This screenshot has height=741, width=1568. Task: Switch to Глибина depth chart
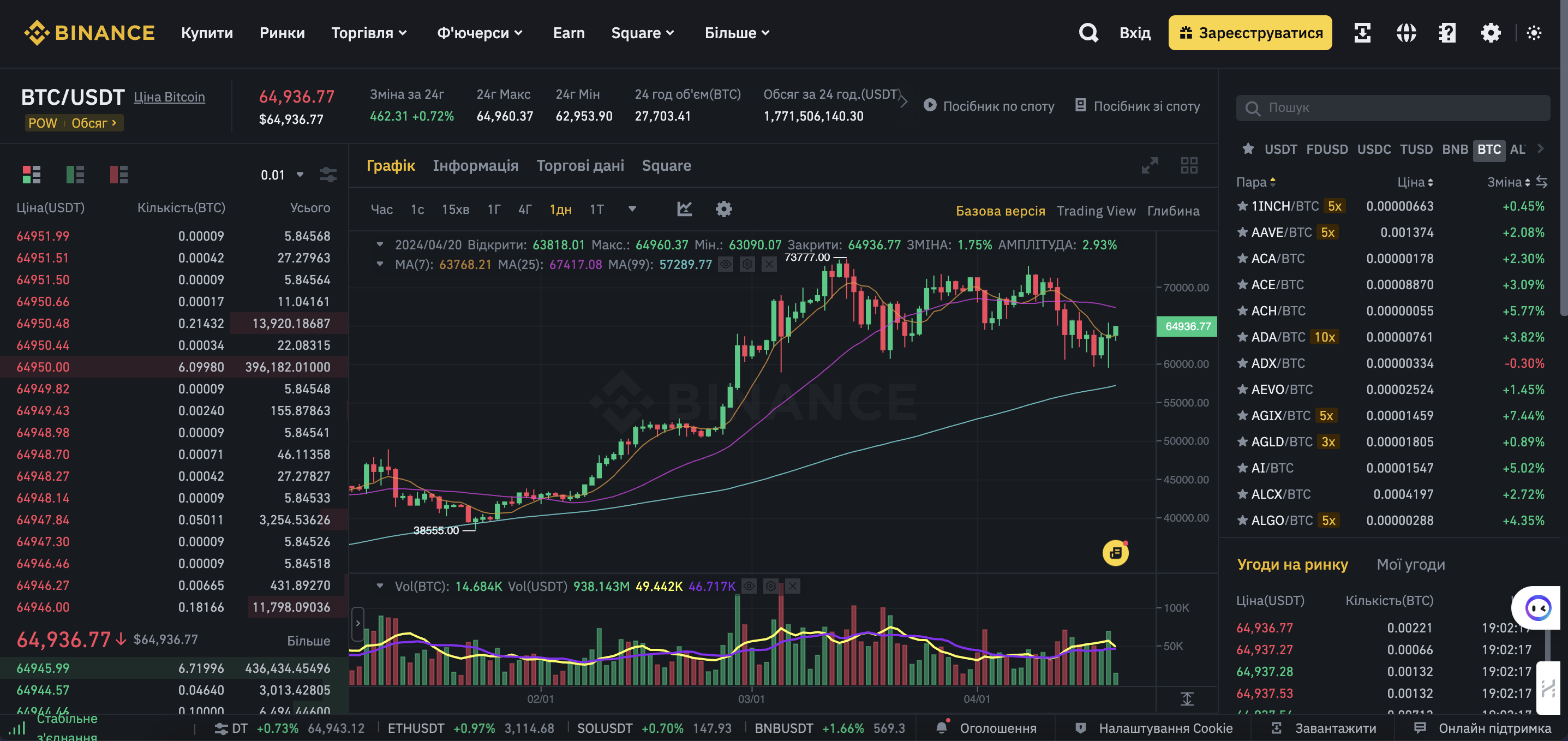(x=1173, y=211)
